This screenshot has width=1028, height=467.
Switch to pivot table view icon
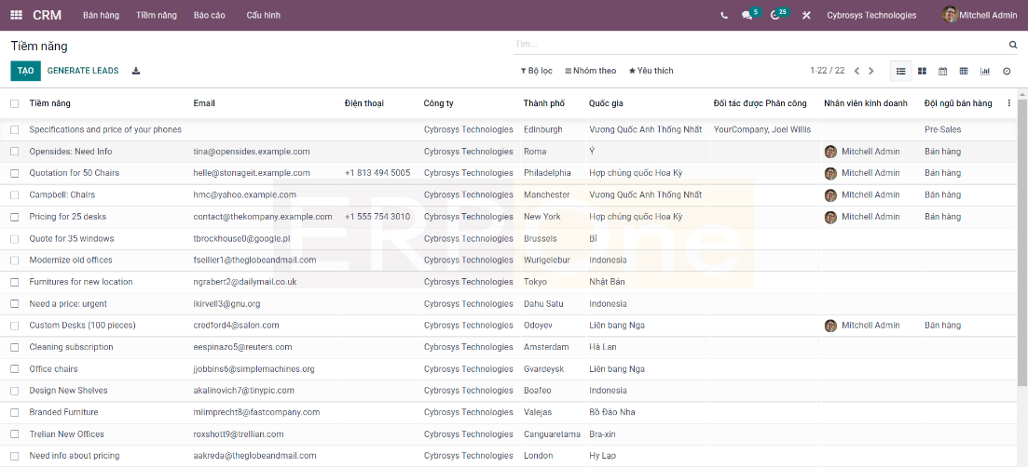click(964, 71)
